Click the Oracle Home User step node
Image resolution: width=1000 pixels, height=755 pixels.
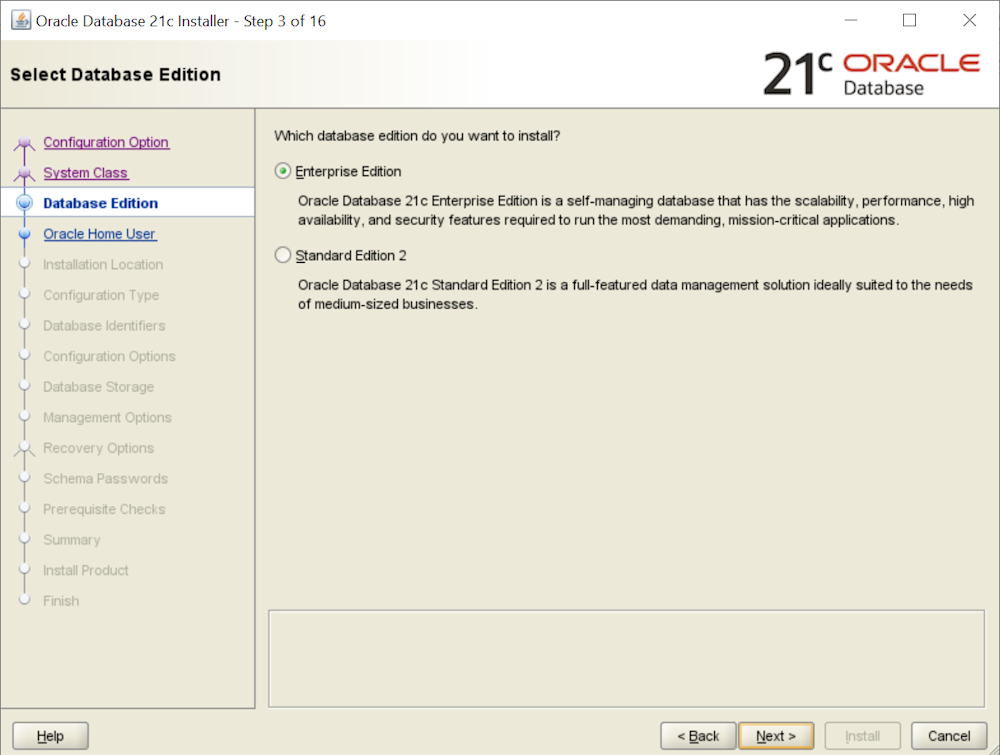[25, 234]
